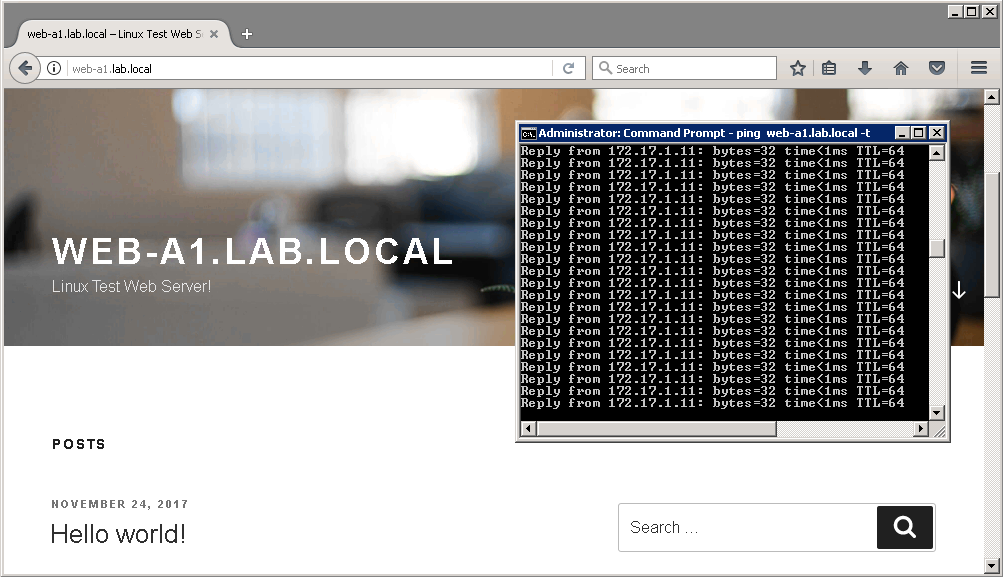The width and height of the screenshot is (1003, 577).
Task: Go to the Firefox home page icon
Action: click(x=900, y=68)
